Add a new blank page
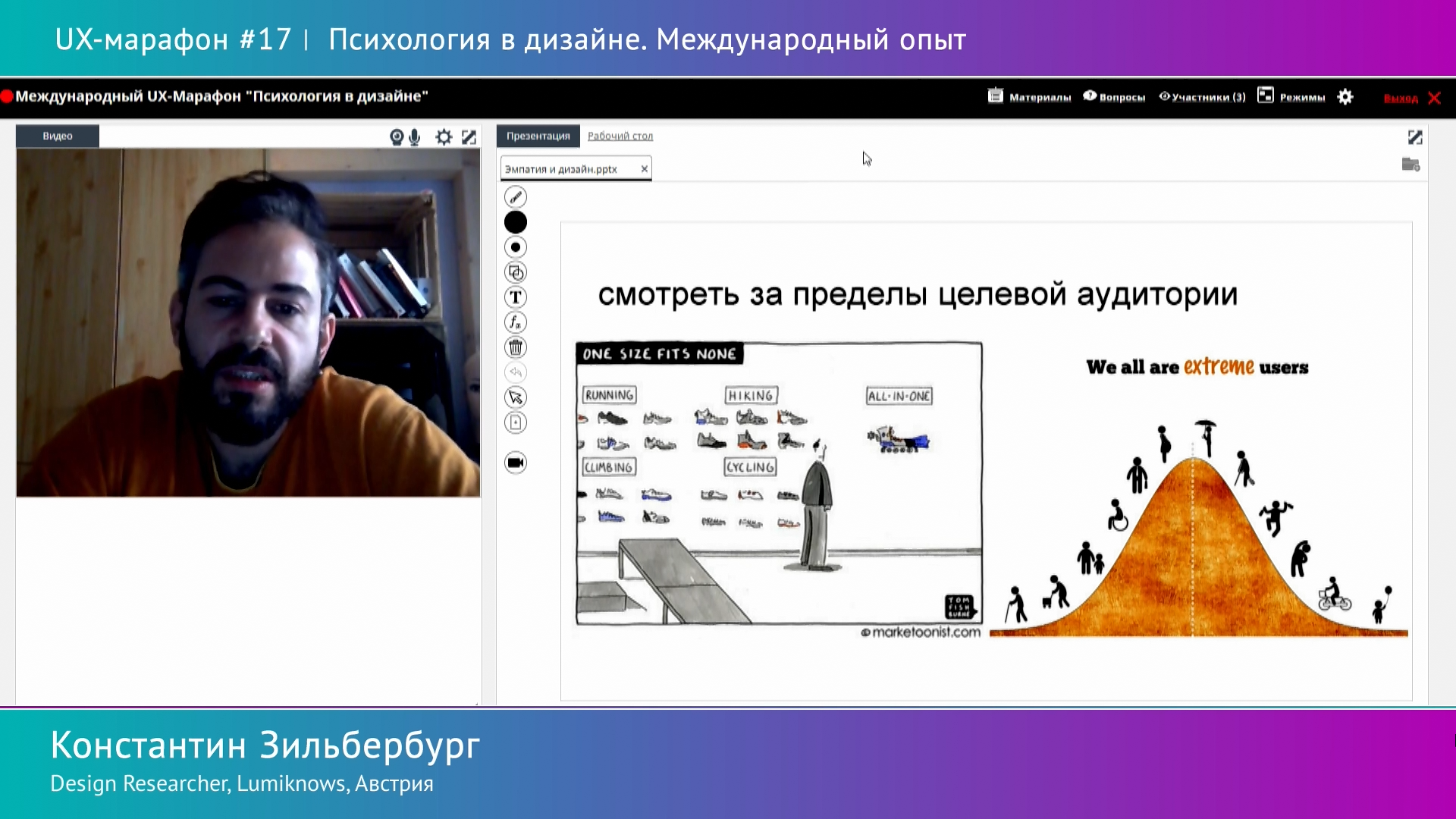 pos(516,422)
